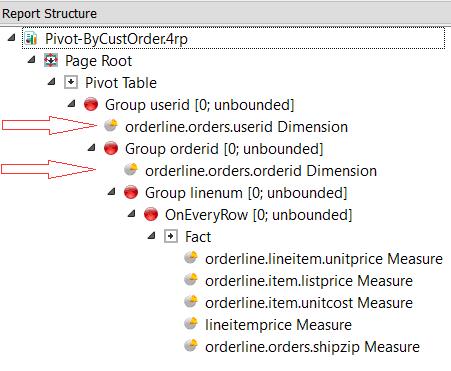Screen dimensions: 451x371
Task: Collapse the Group linenum node
Action: tap(112, 192)
